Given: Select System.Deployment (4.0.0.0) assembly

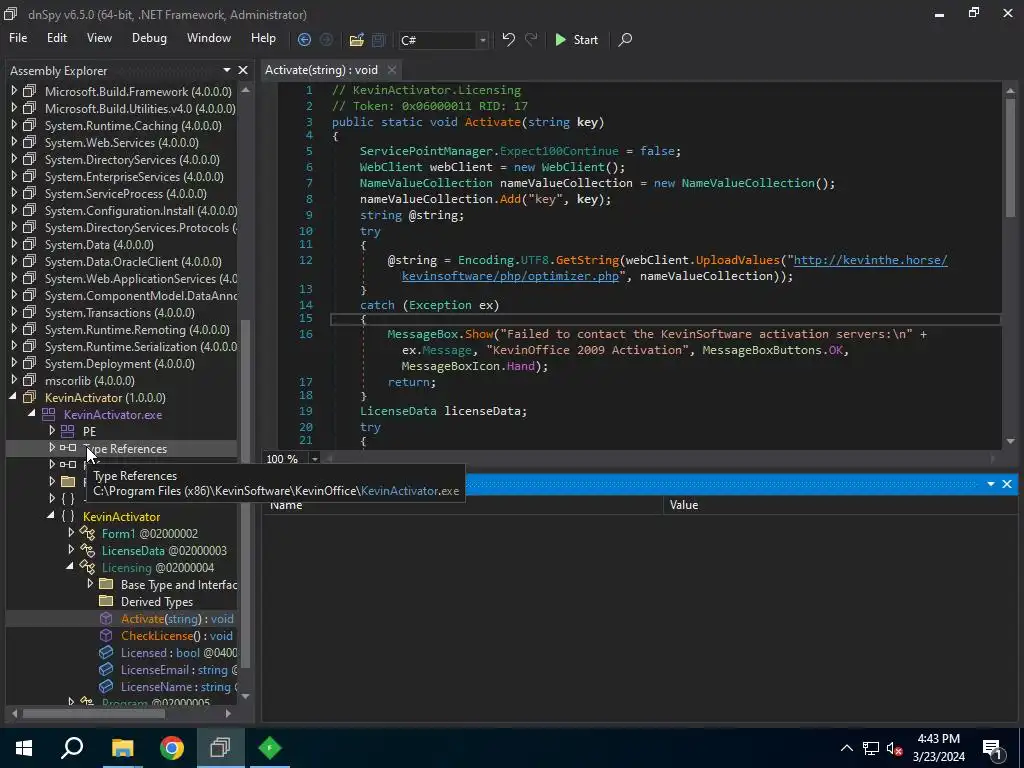Looking at the screenshot, I should 120,363.
